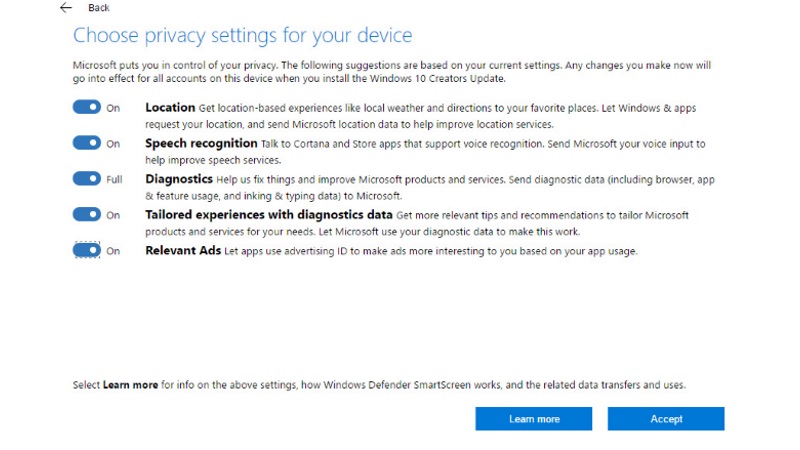Click the Accept button
Screen dimensions: 800x450
coord(666,419)
